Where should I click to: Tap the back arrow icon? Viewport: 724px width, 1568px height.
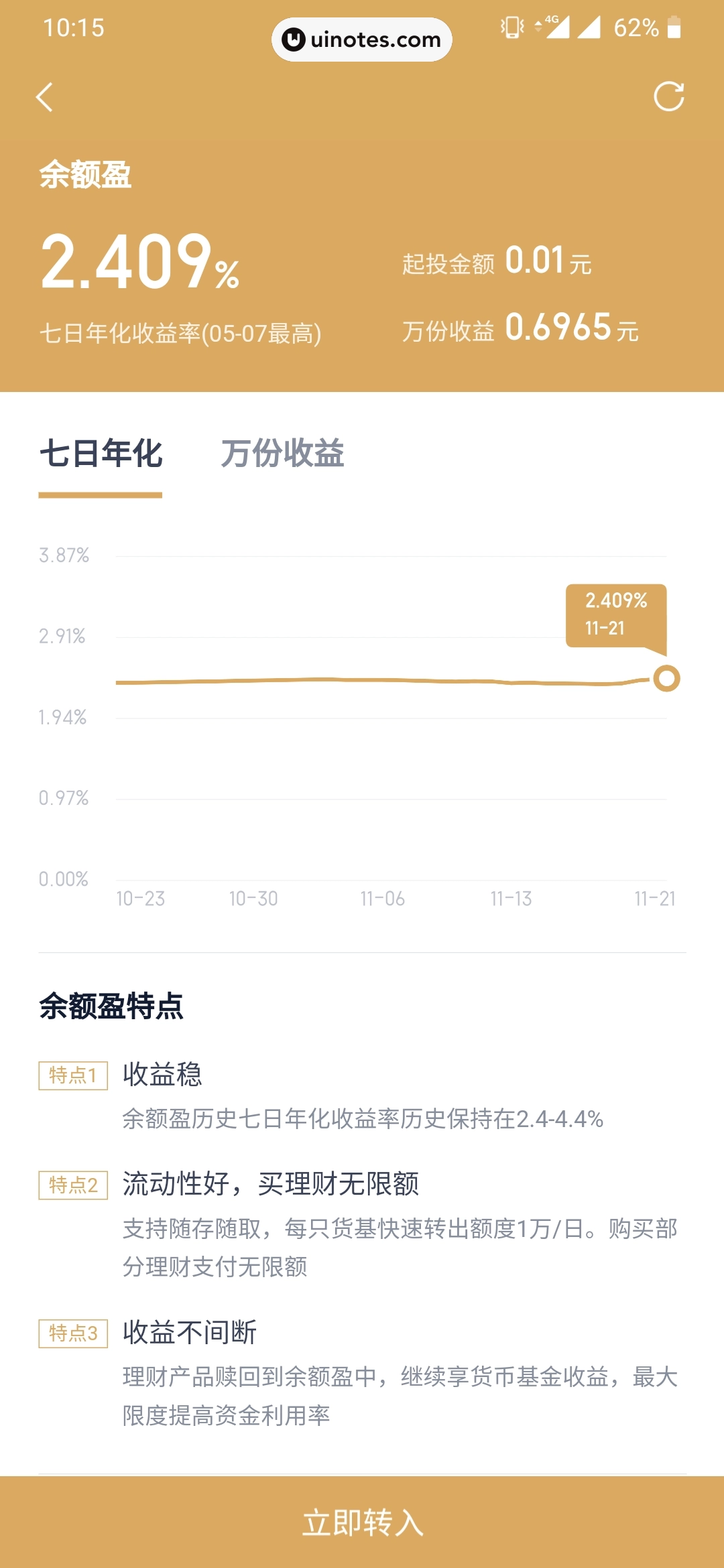[x=44, y=97]
